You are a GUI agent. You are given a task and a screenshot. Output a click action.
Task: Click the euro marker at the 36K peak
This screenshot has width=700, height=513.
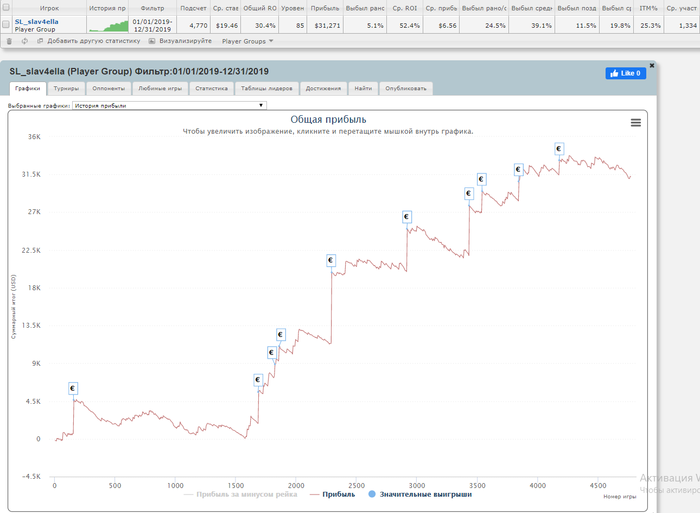[559, 149]
